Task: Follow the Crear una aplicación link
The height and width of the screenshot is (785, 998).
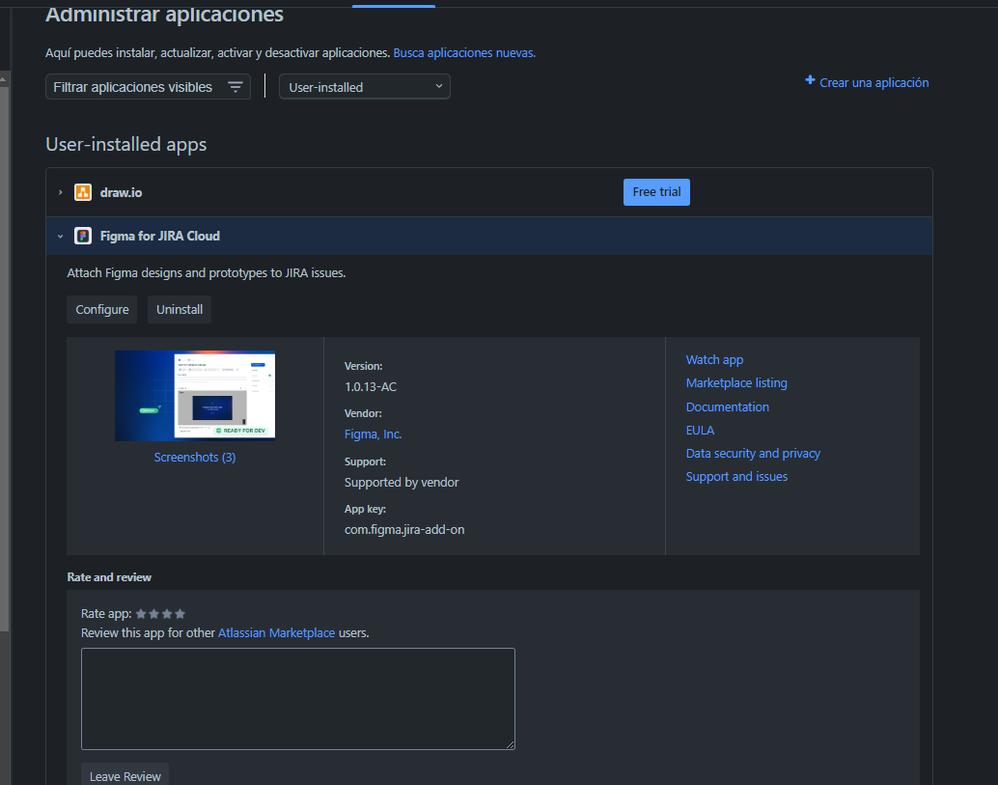Action: click(x=874, y=83)
